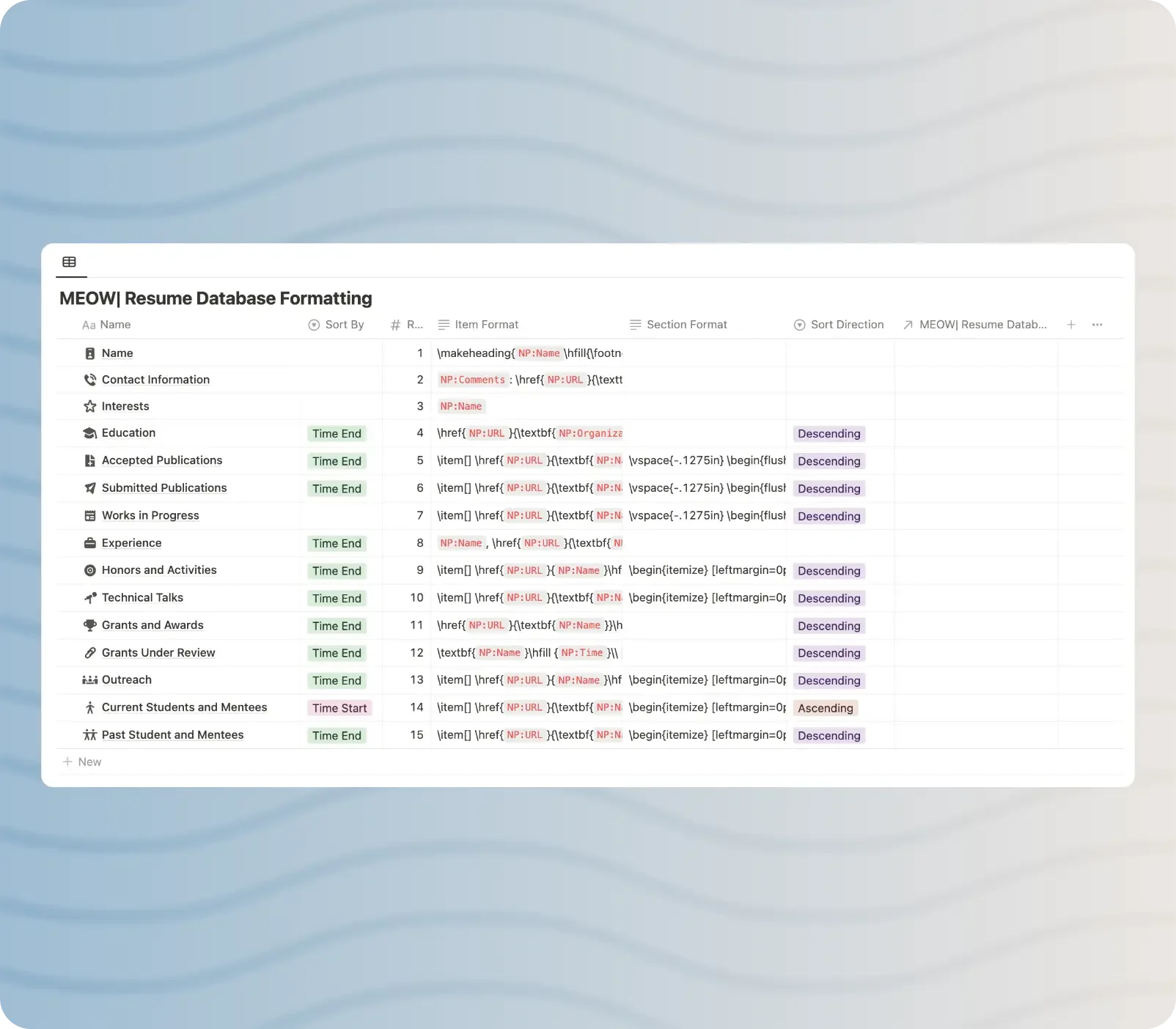This screenshot has height=1029, width=1176.
Task: Click the people icon beside Outreach
Action: (89, 679)
